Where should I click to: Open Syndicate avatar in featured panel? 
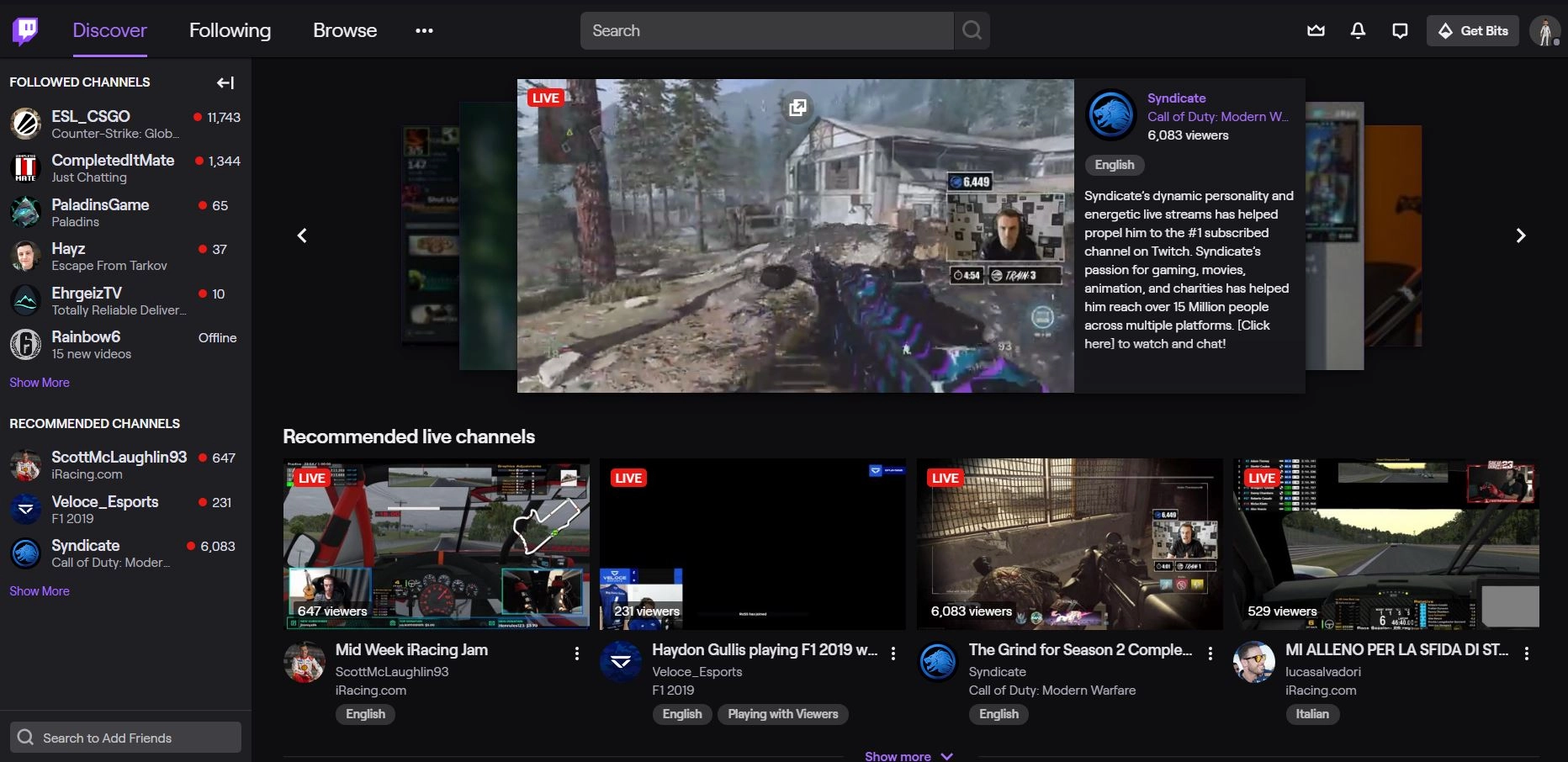pyautogui.click(x=1110, y=115)
